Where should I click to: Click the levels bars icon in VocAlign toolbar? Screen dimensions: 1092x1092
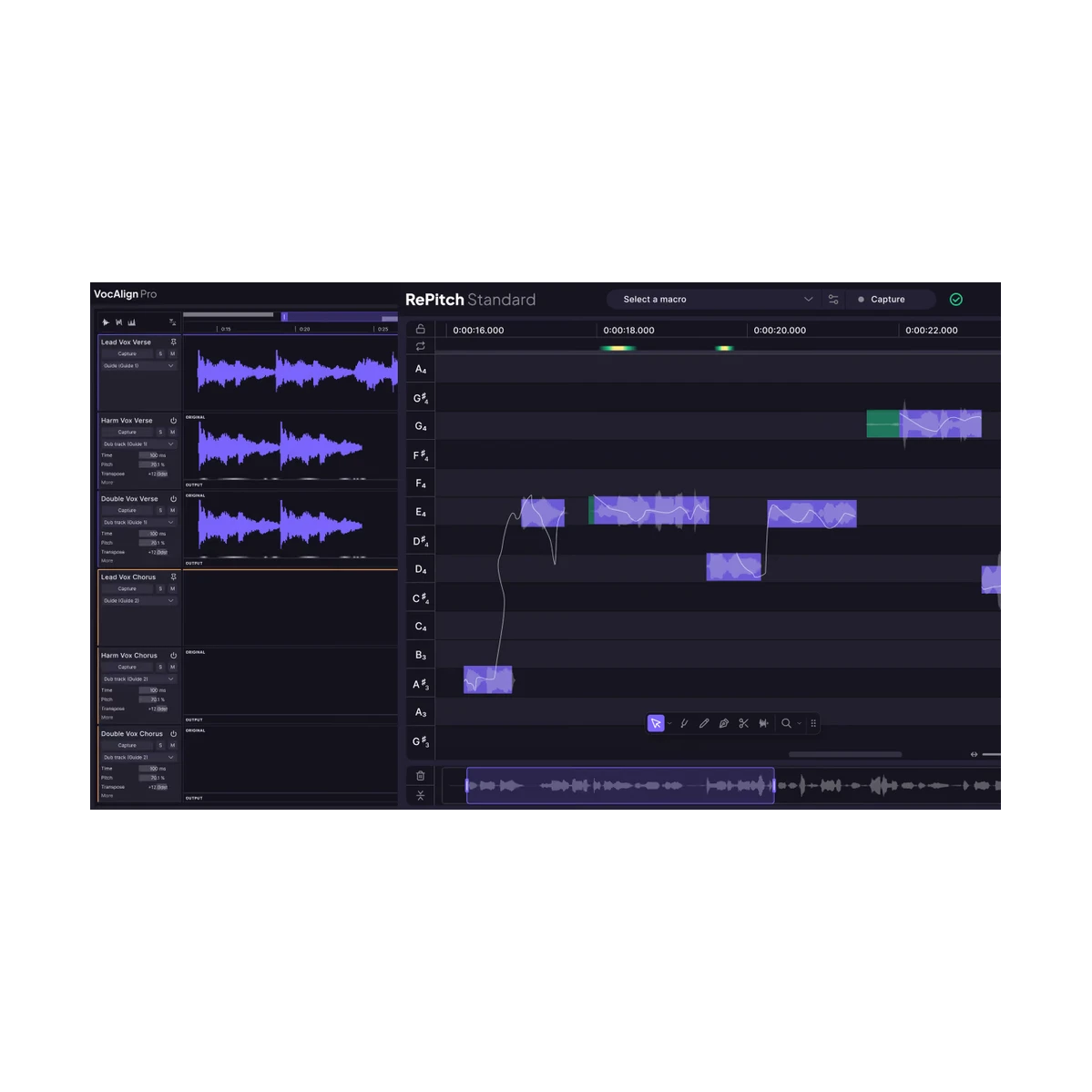[132, 322]
